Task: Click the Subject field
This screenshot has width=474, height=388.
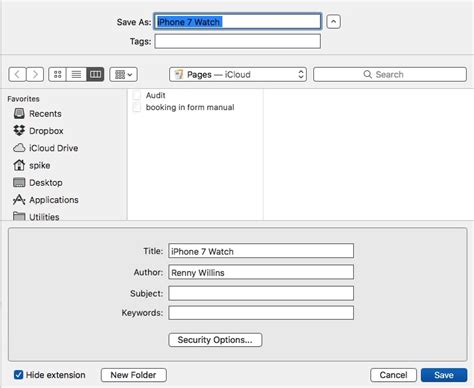Action: click(261, 293)
